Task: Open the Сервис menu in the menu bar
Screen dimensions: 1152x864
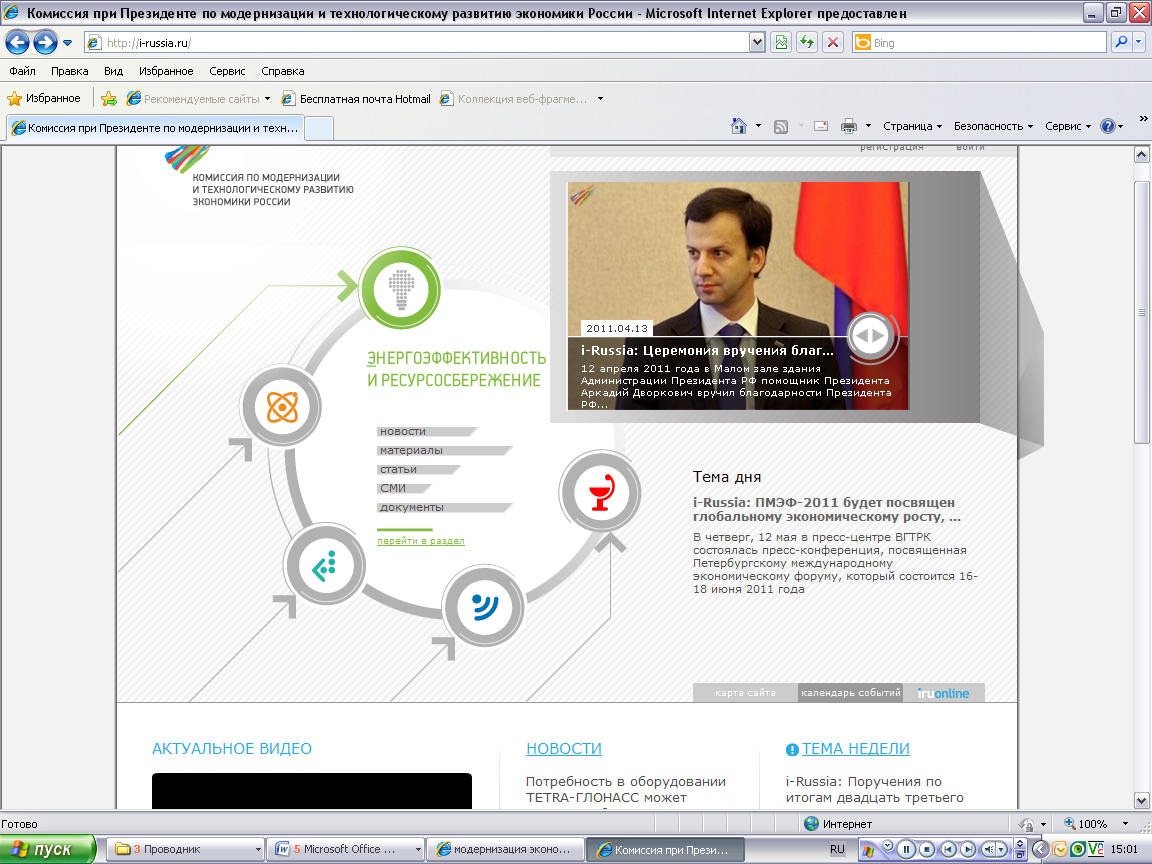Action: (227, 71)
